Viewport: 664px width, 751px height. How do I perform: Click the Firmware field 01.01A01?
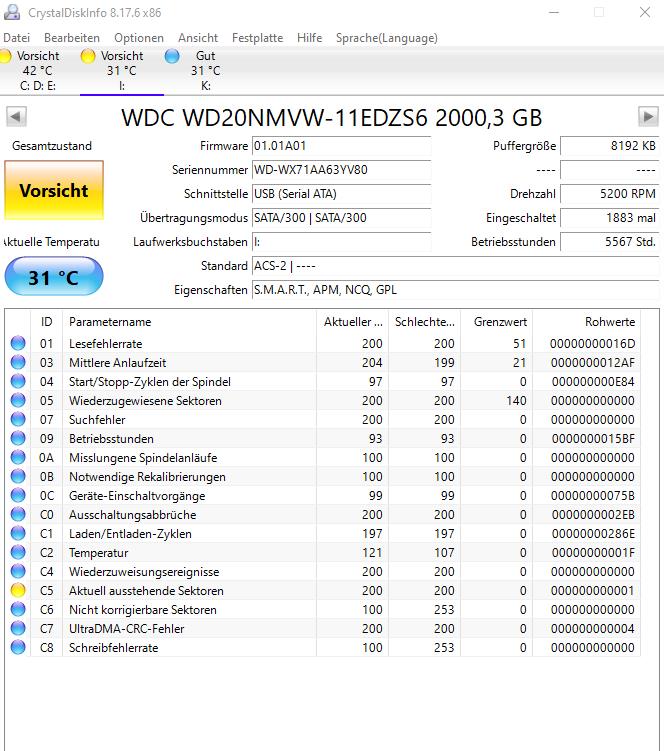[342, 146]
